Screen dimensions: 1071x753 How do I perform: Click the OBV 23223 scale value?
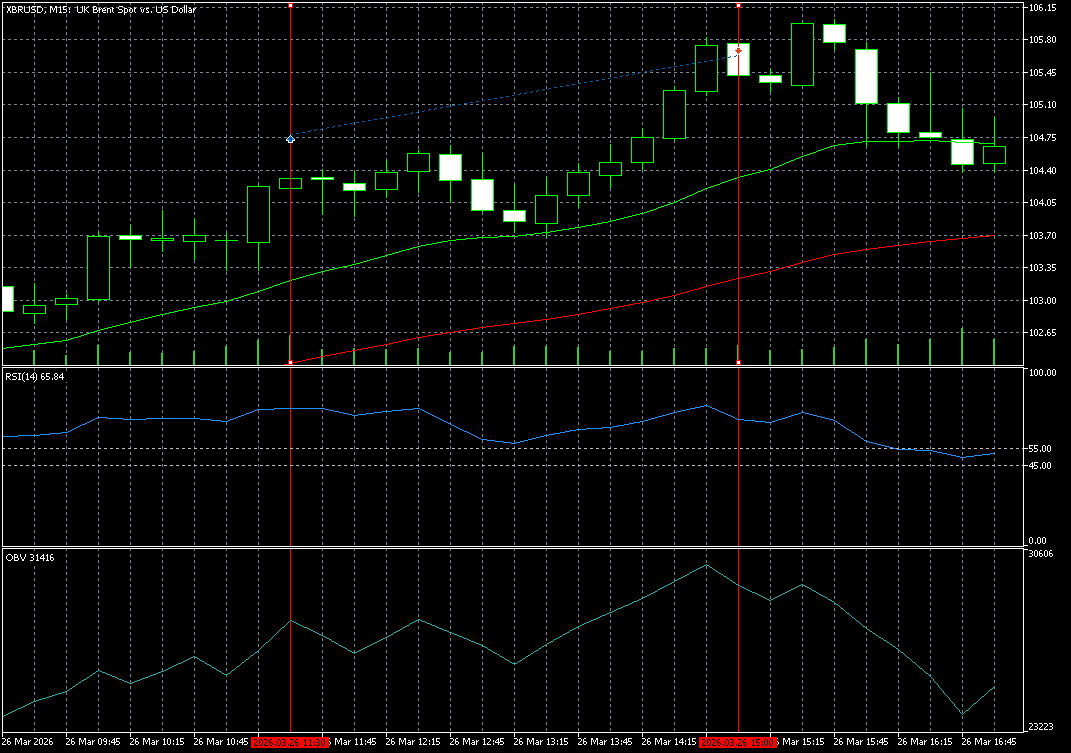(1041, 726)
